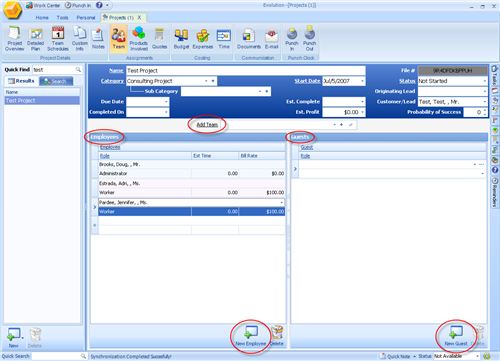The image size is (500, 361).
Task: Click the Add Team link
Action: (207, 125)
